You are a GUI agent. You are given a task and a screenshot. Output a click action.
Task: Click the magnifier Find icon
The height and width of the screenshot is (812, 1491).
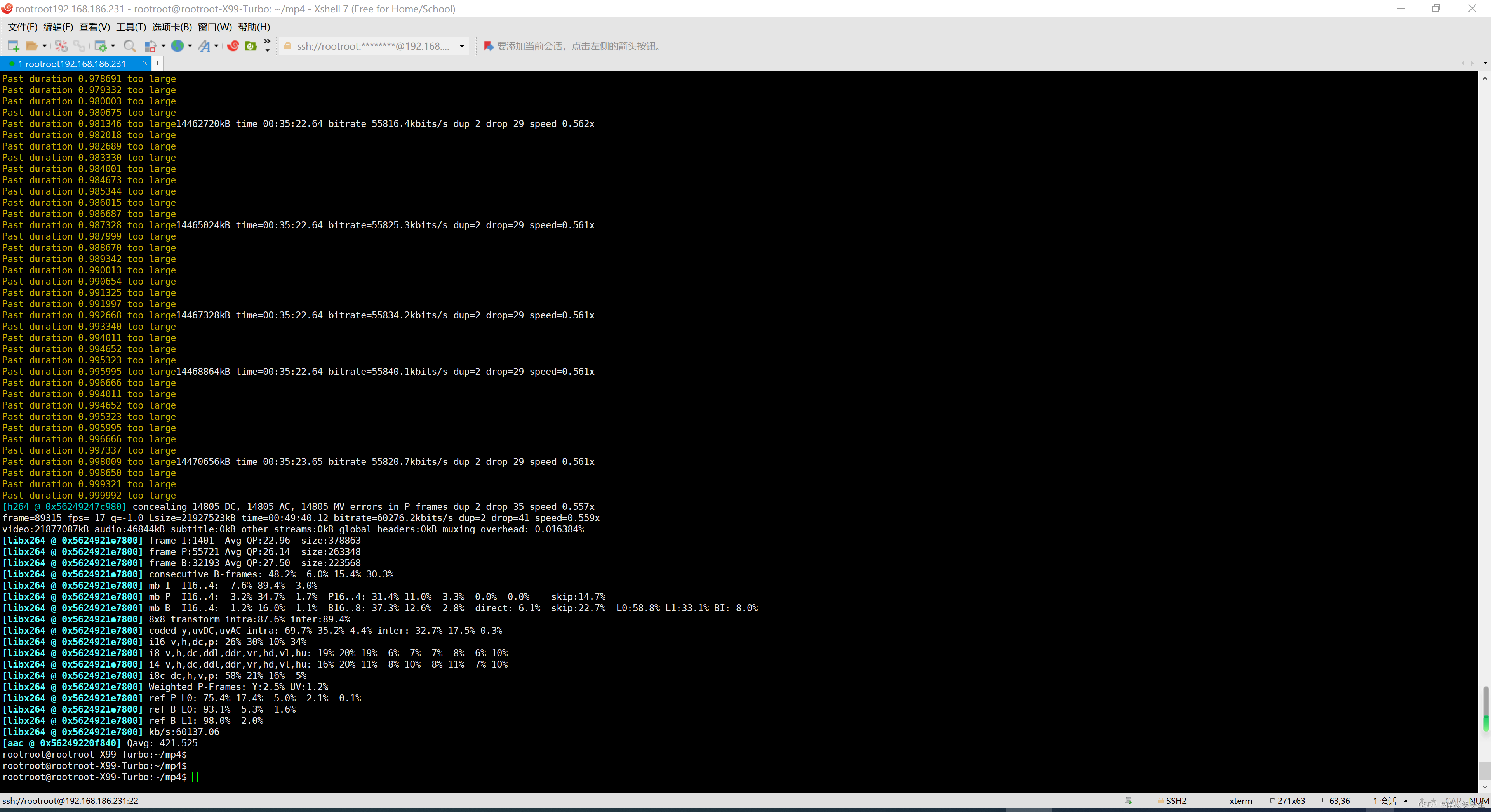click(x=130, y=46)
